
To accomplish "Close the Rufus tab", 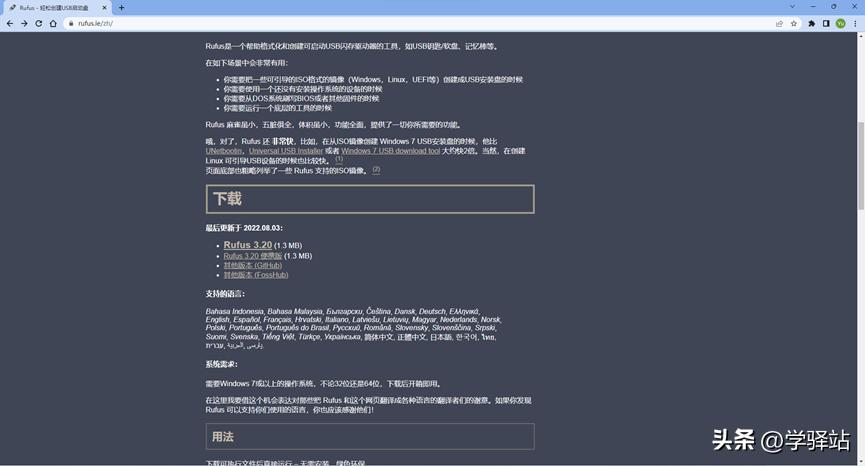I will (x=104, y=8).
